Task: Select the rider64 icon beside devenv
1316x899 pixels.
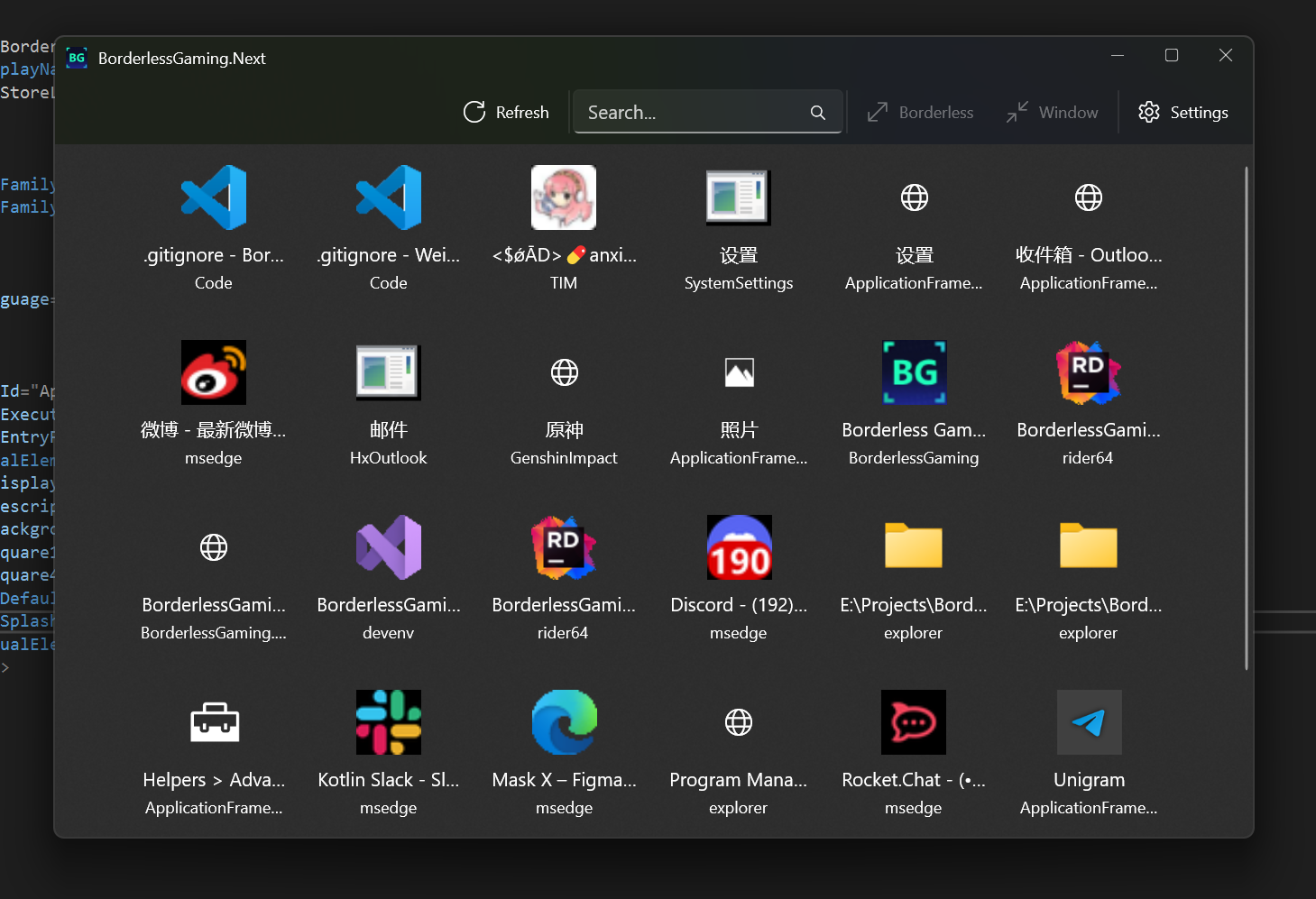Action: point(564,547)
